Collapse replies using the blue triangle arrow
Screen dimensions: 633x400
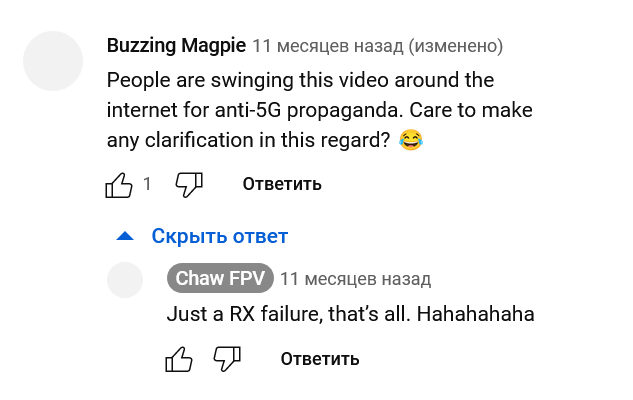coord(125,236)
